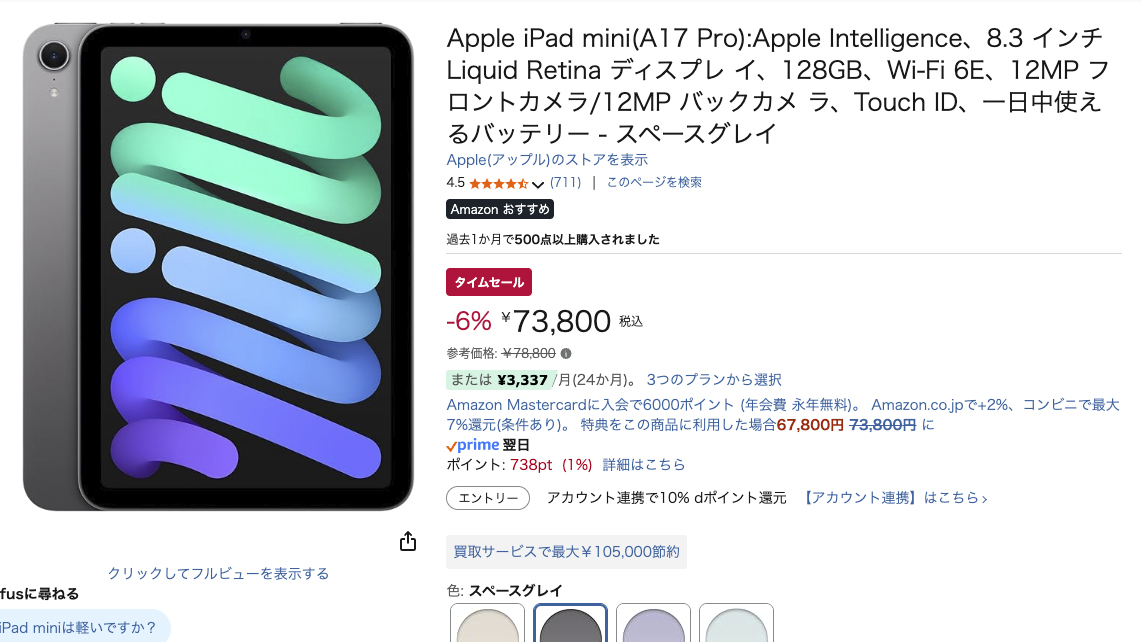Open the 711 reviews count link
This screenshot has width=1142, height=642.
tap(566, 182)
